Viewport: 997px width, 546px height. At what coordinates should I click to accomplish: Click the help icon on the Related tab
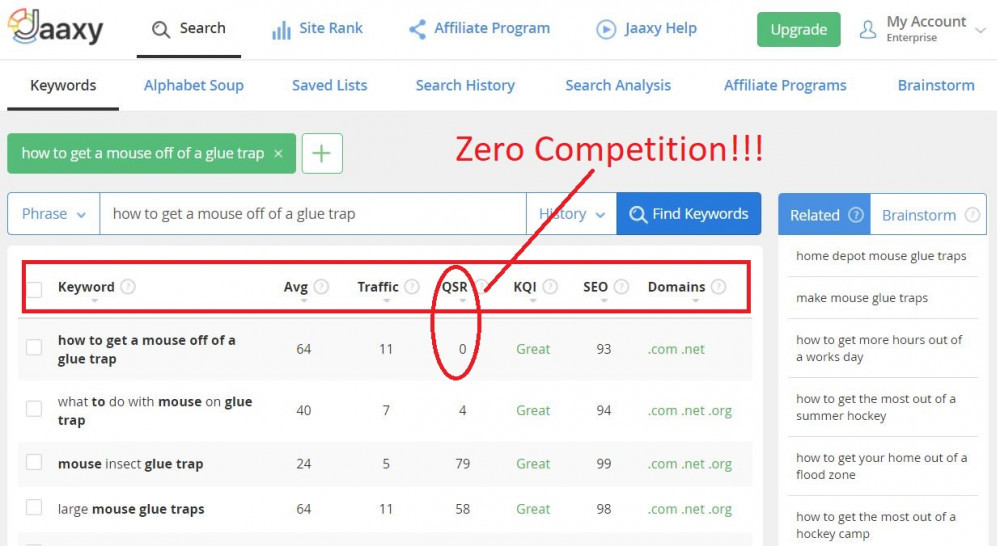click(856, 215)
